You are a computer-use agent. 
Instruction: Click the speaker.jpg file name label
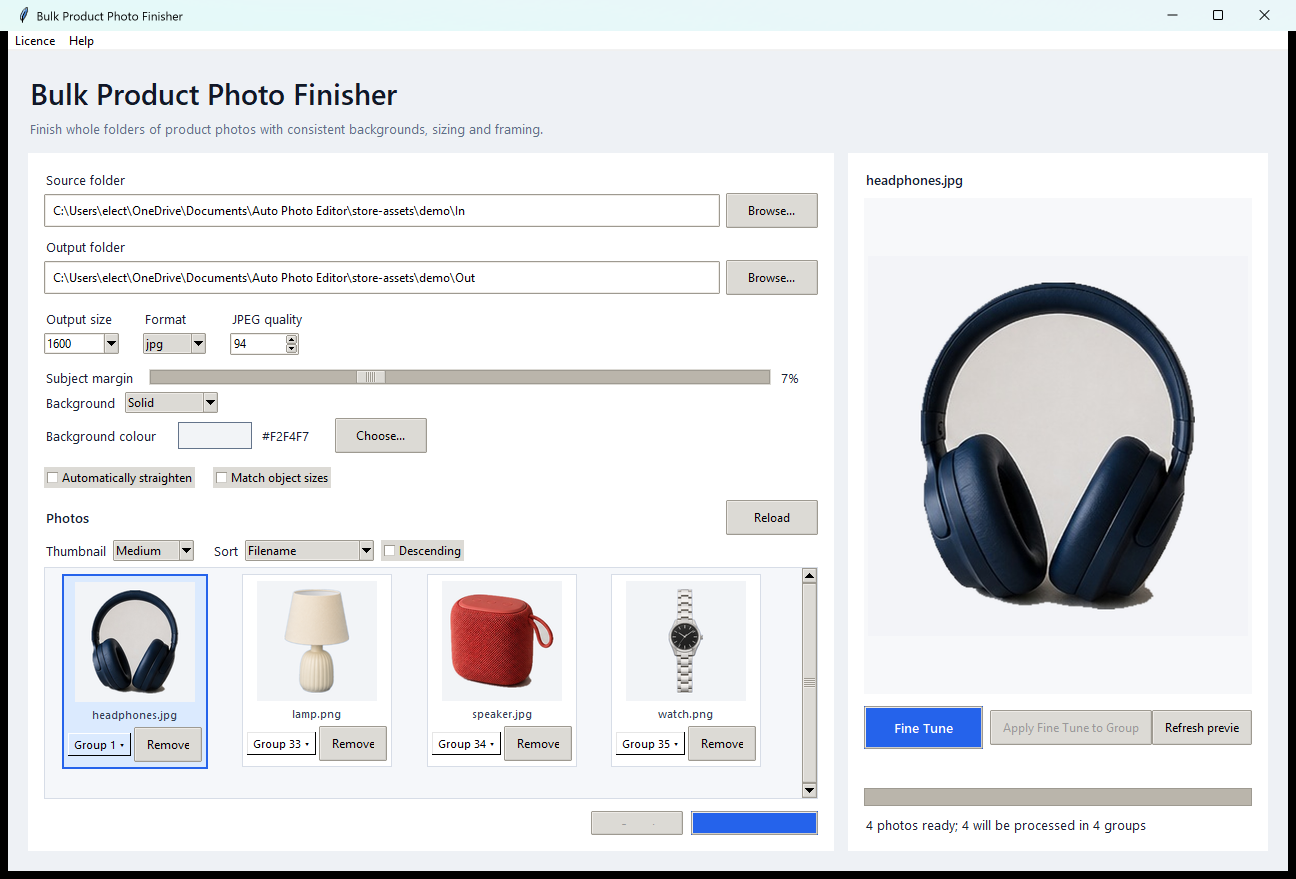(502, 715)
